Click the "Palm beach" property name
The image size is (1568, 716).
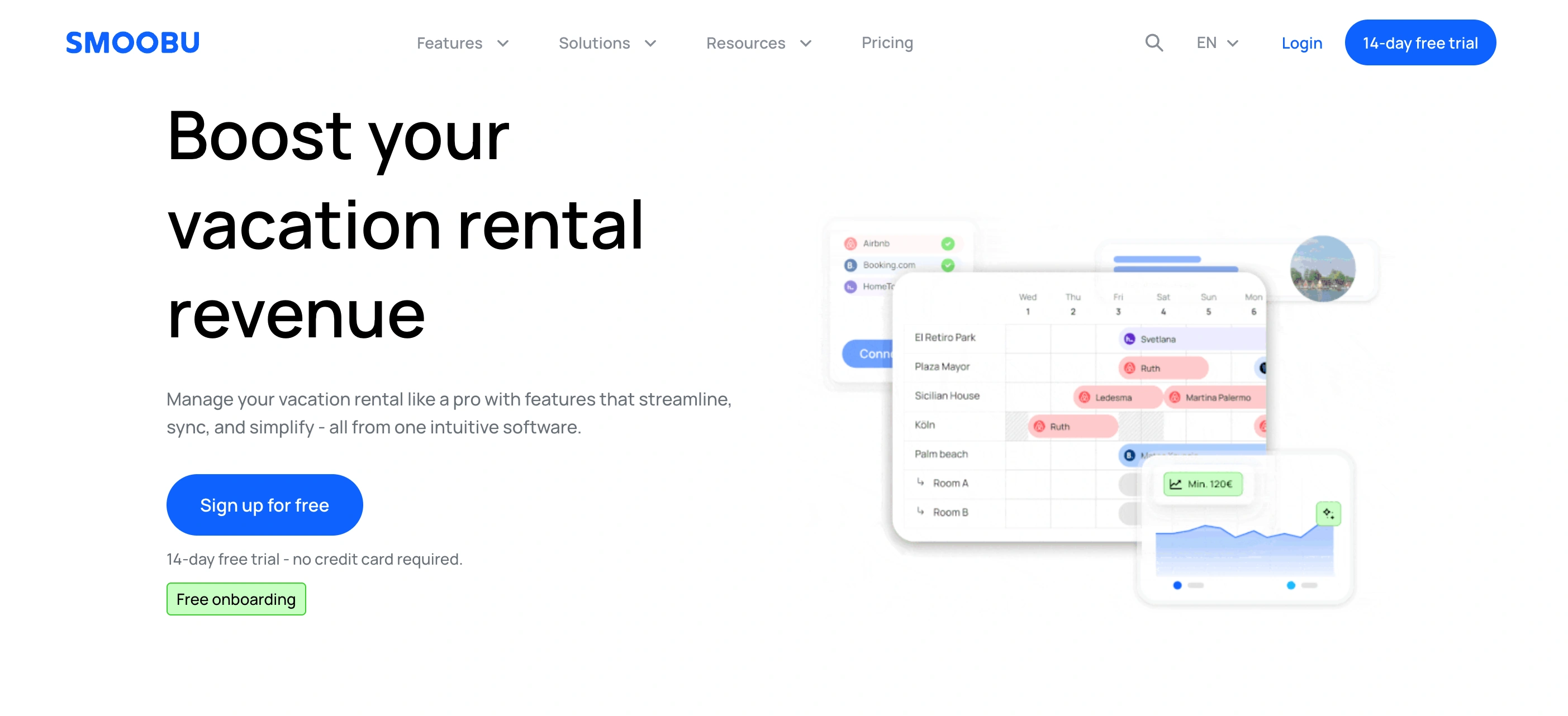coord(941,455)
